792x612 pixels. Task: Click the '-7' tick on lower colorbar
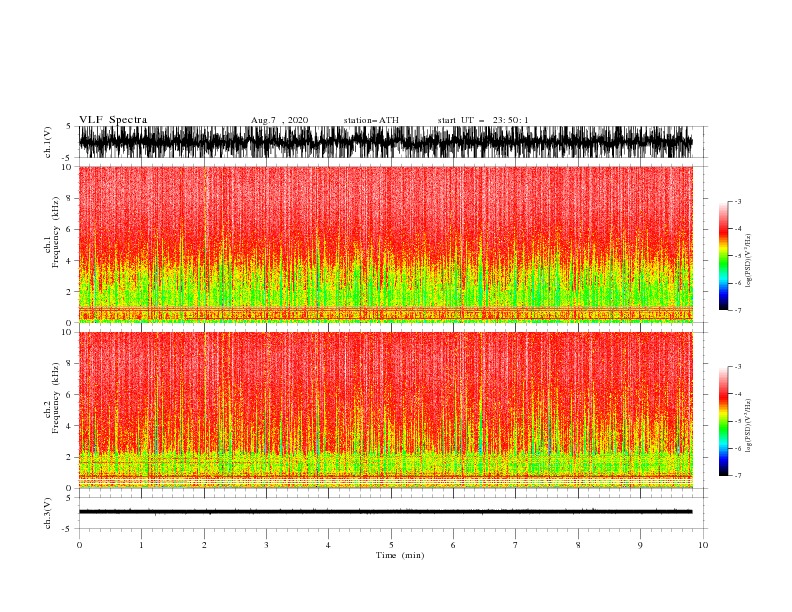point(737,475)
